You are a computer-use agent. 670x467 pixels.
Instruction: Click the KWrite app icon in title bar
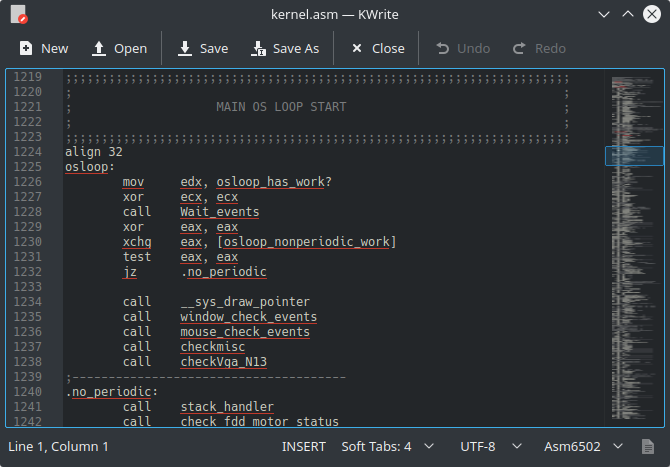coord(19,15)
